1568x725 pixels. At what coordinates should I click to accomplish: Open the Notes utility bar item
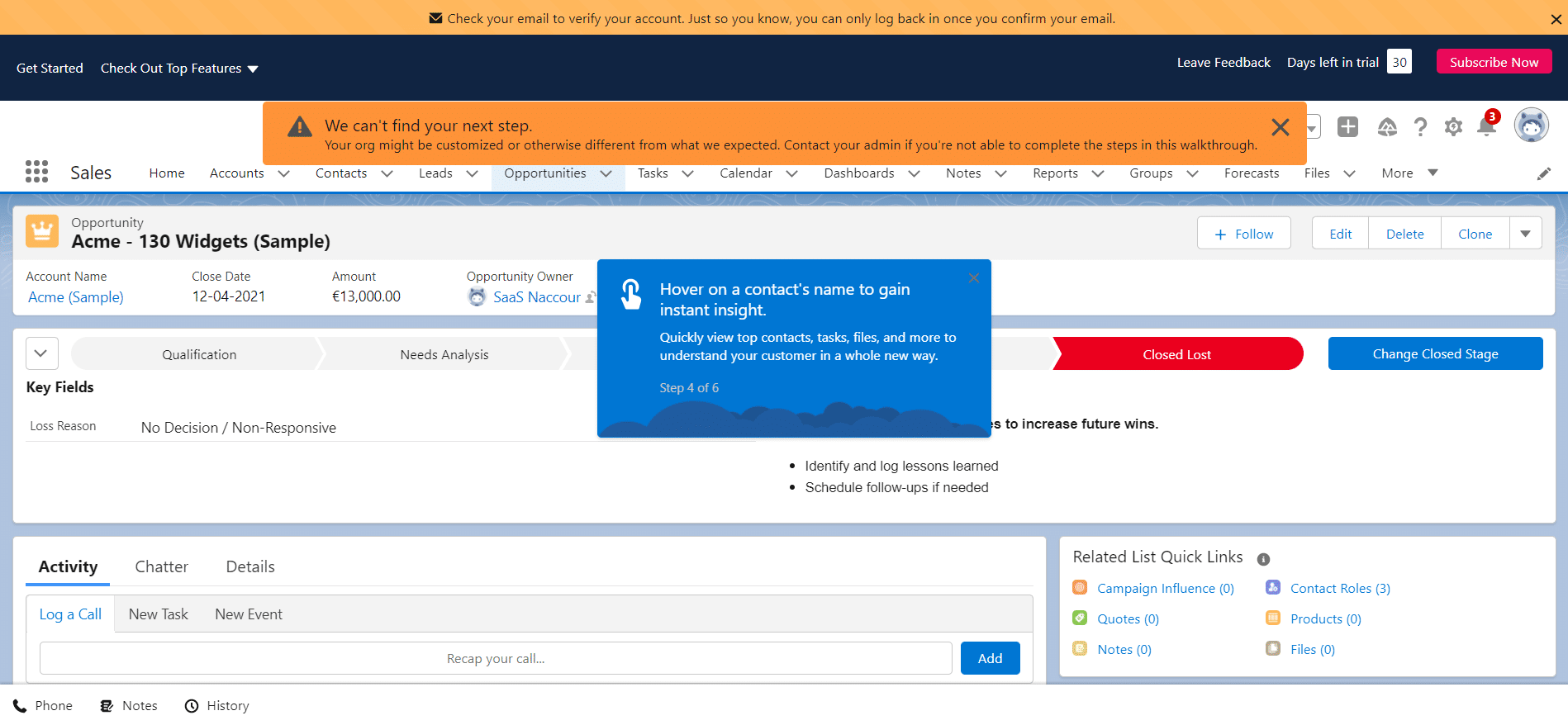(129, 706)
